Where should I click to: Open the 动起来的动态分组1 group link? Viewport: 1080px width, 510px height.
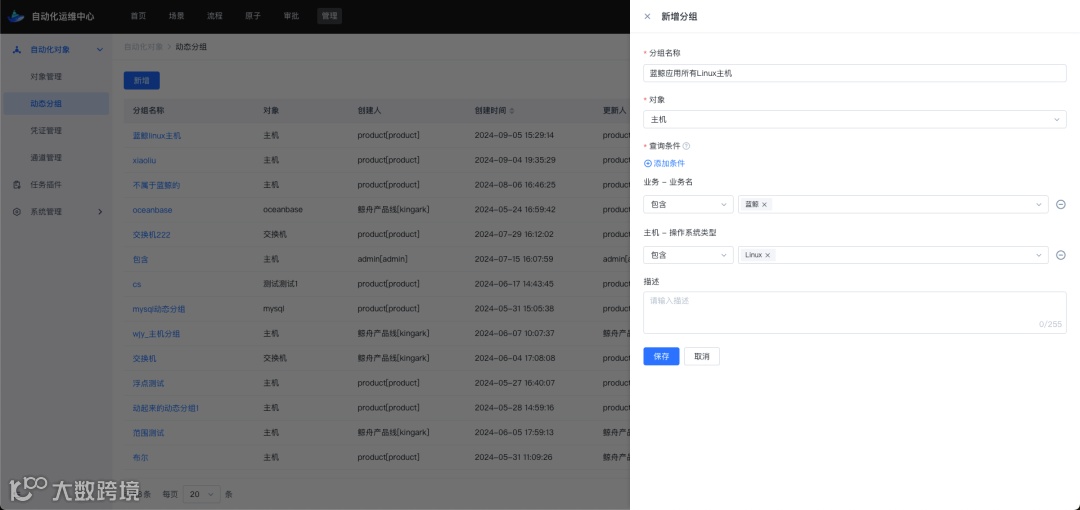[x=166, y=408]
